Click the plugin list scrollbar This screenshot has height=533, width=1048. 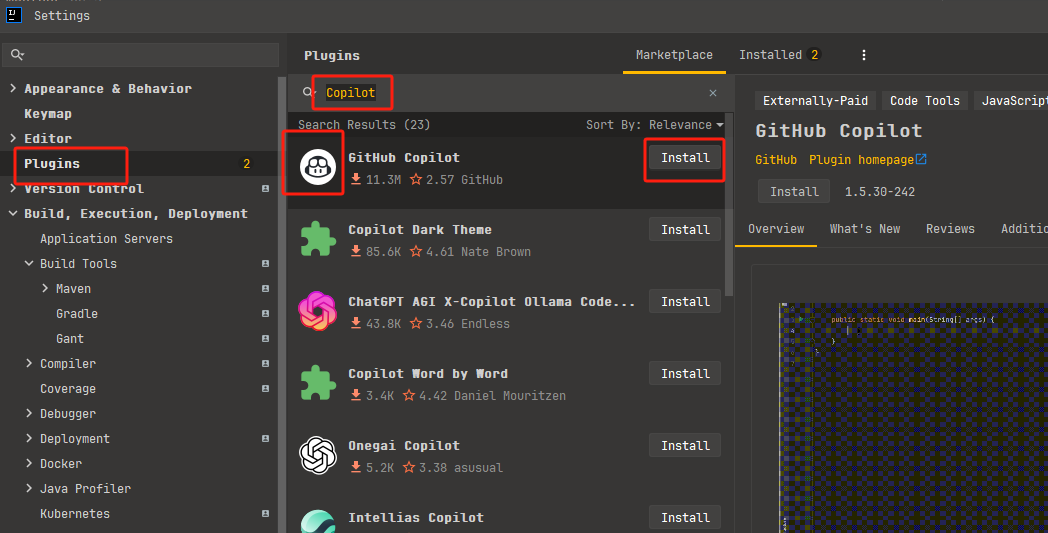[729, 205]
